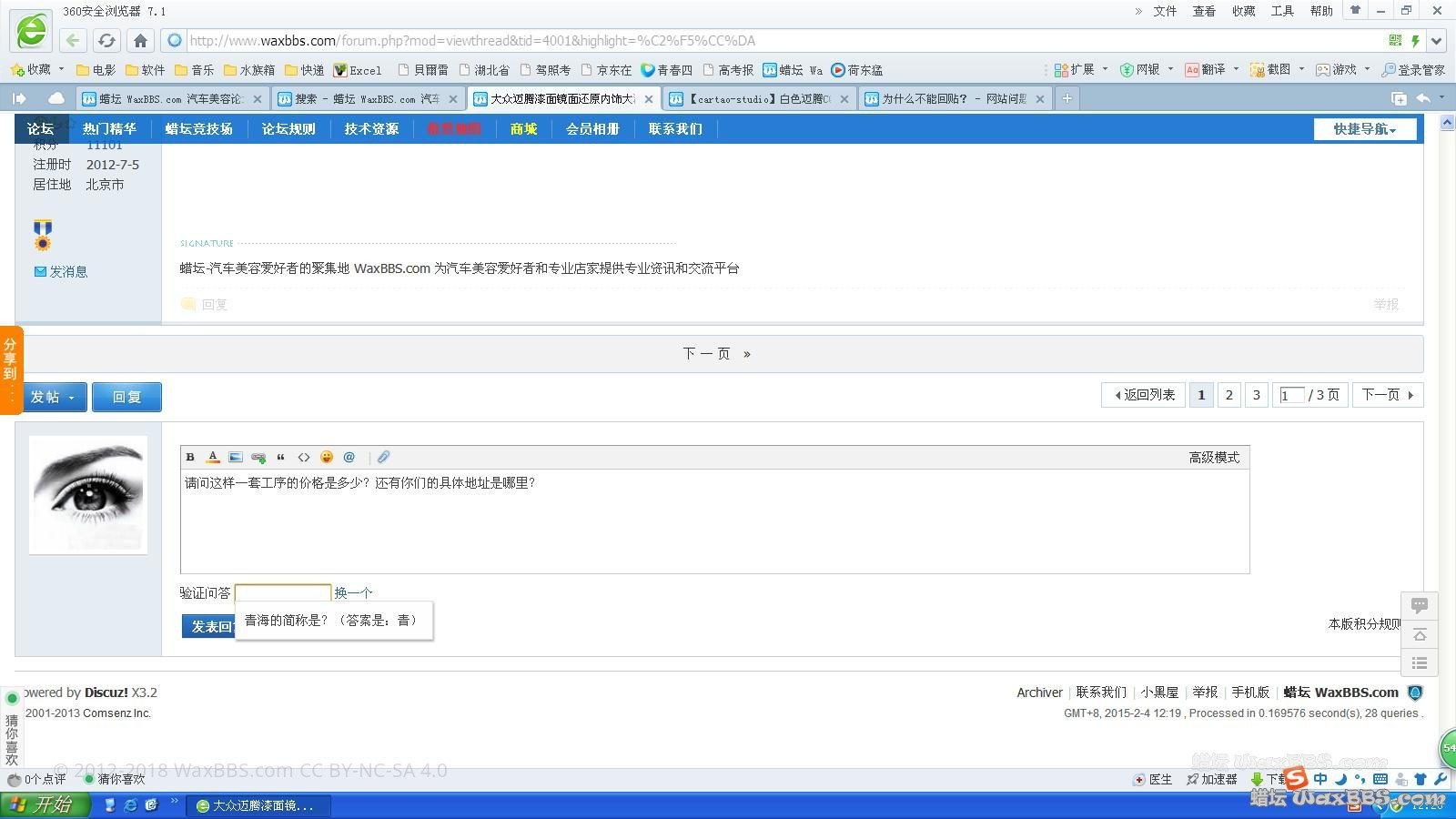1456x819 pixels.
Task: Click the 换一个 link to change question
Action: point(353,592)
